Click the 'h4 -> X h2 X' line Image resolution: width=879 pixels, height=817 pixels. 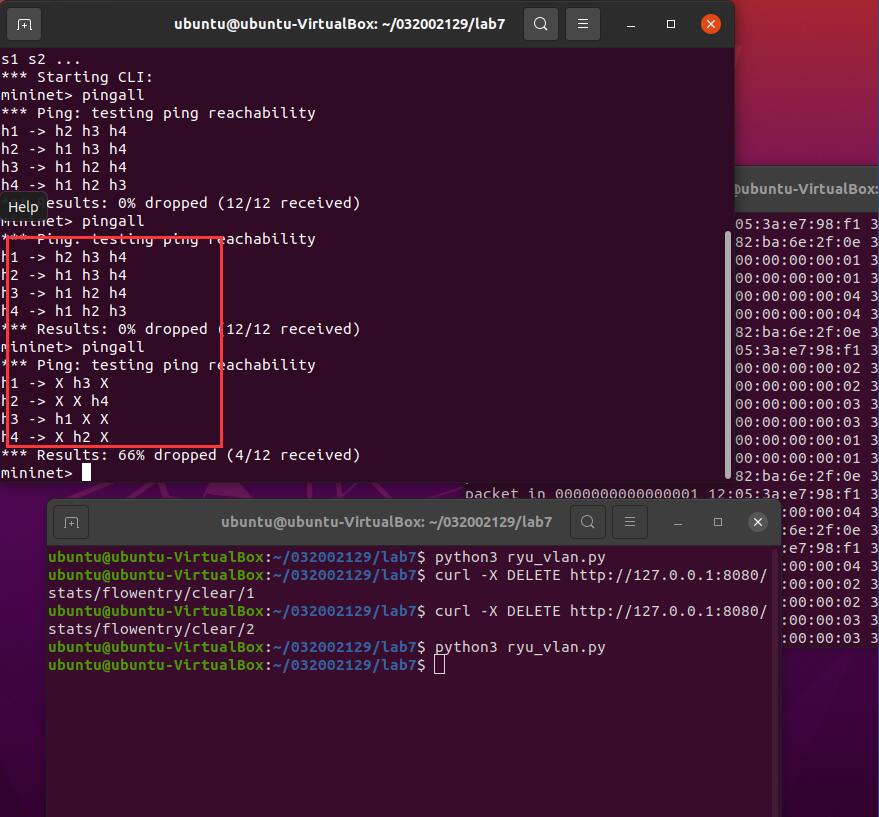55,437
